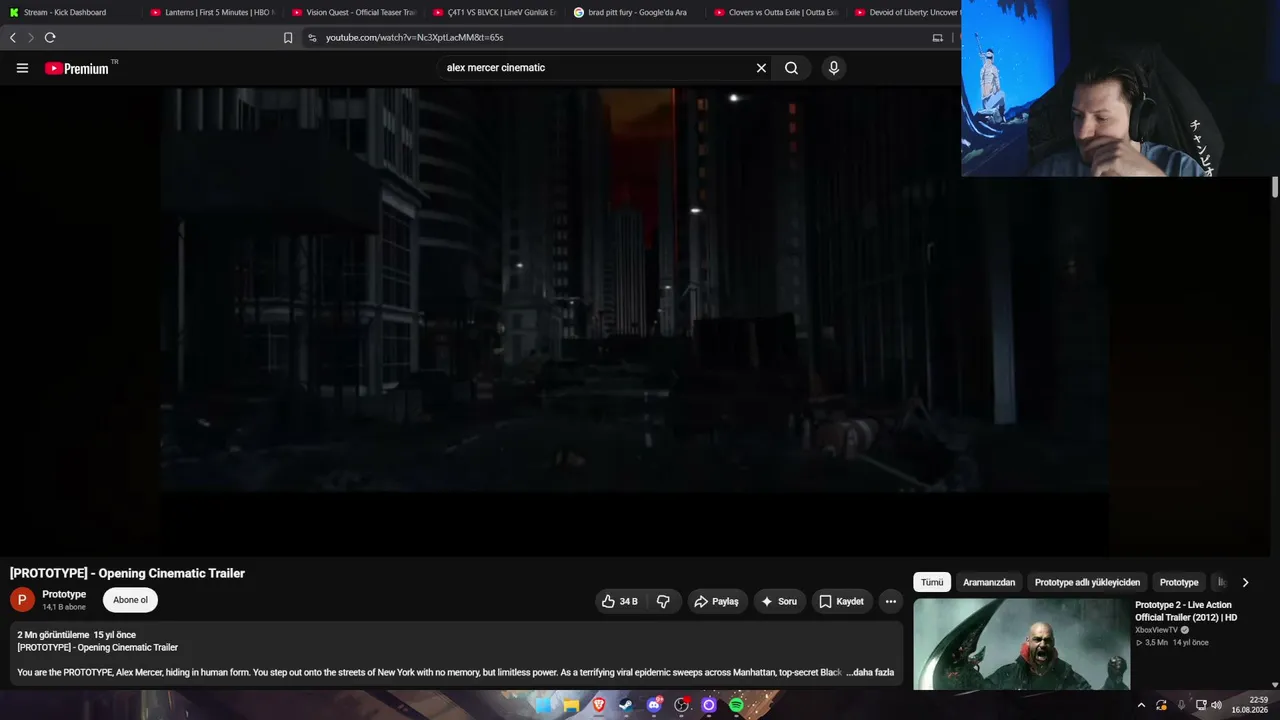Share the video with Paylaş

[x=716, y=601]
